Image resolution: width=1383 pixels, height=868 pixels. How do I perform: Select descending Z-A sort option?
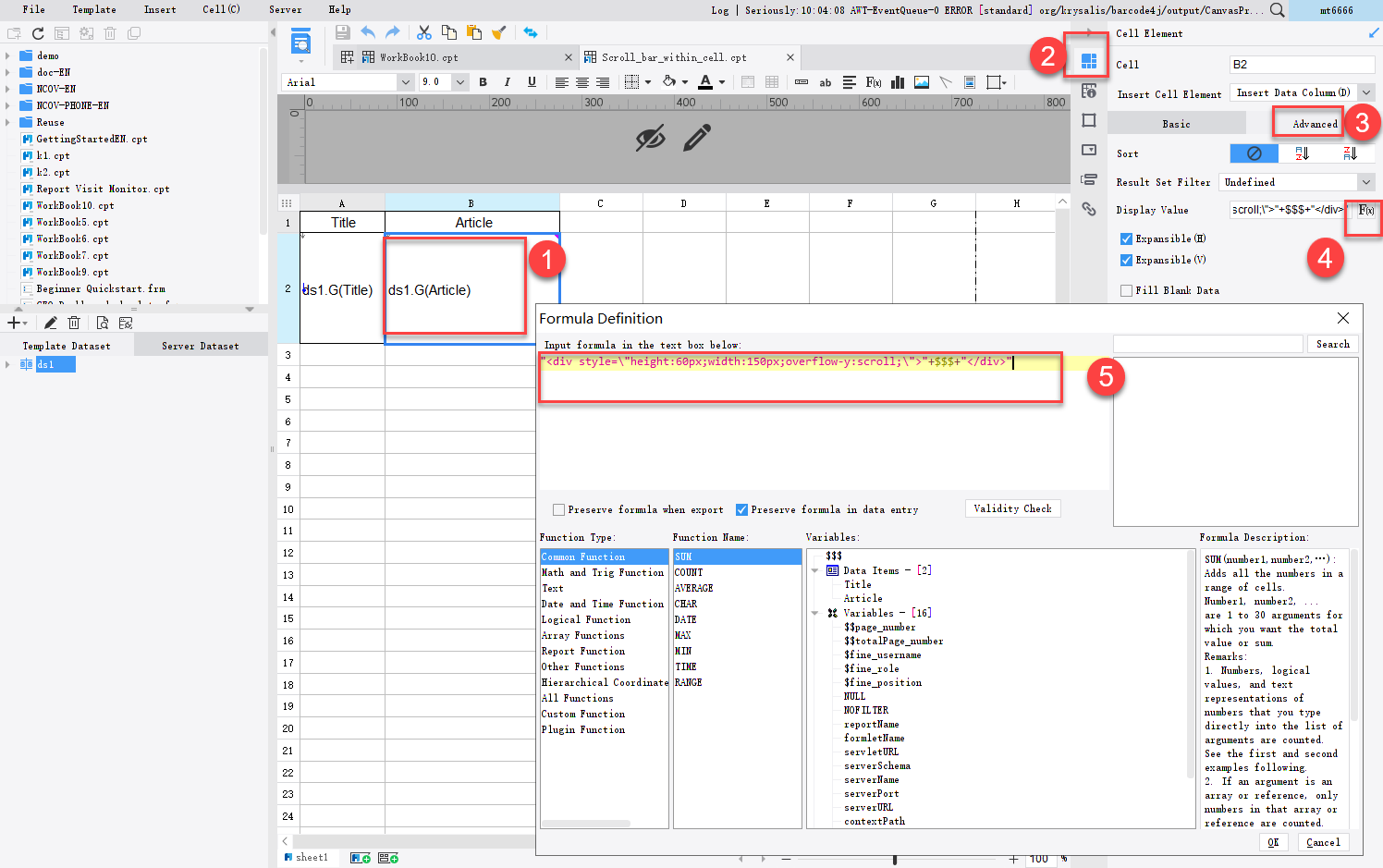pos(1351,153)
